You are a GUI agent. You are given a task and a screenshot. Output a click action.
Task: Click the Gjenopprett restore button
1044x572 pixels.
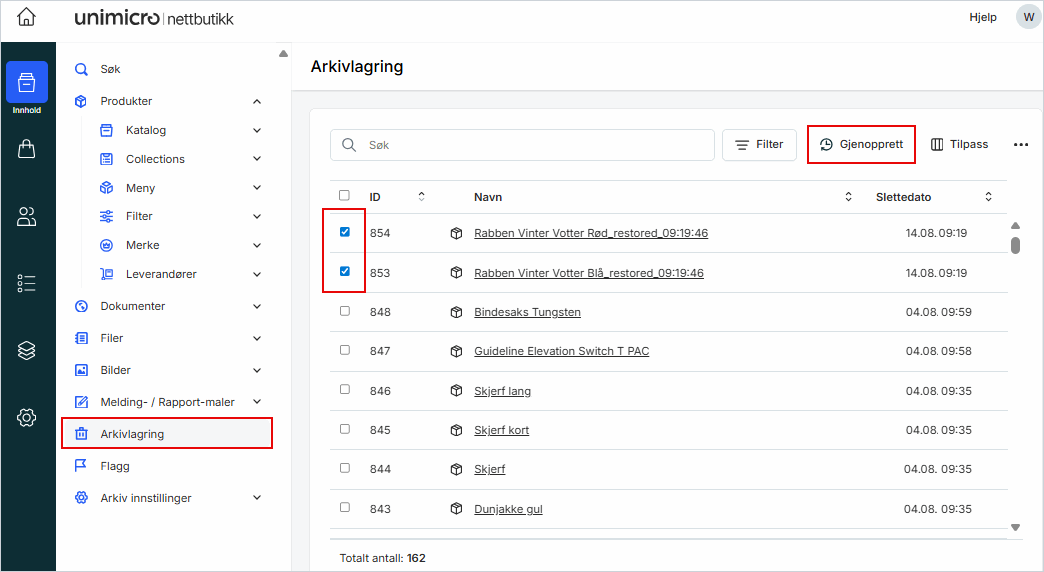(x=861, y=145)
